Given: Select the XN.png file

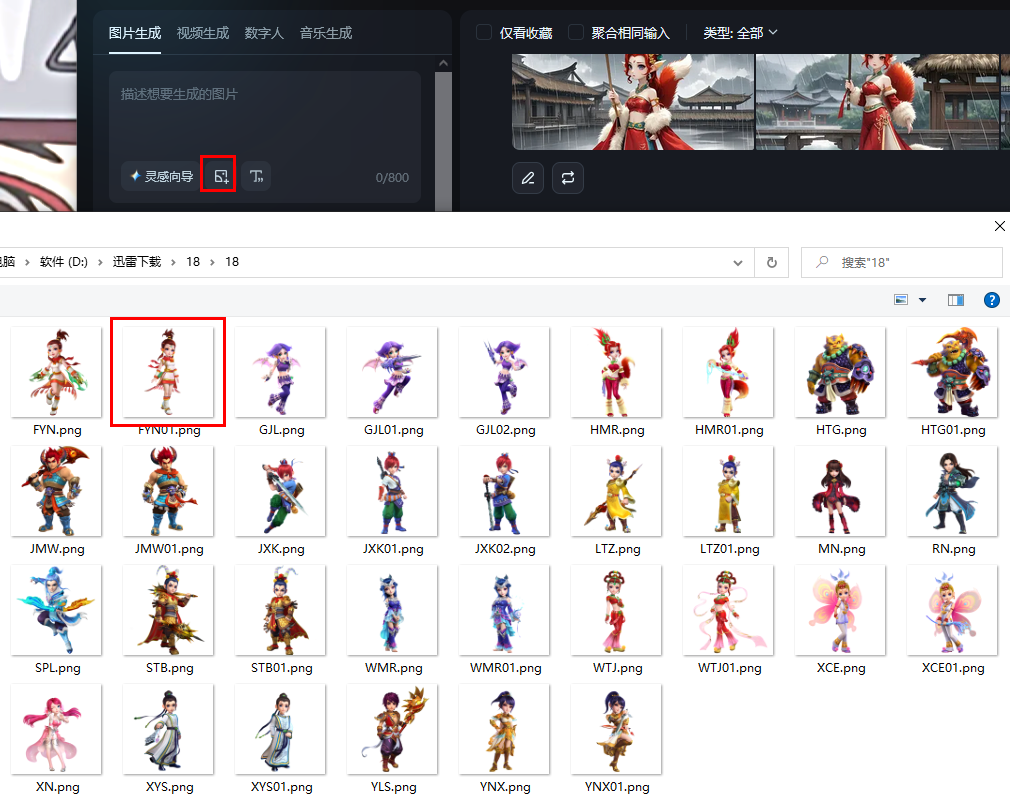Looking at the screenshot, I should coord(57,739).
